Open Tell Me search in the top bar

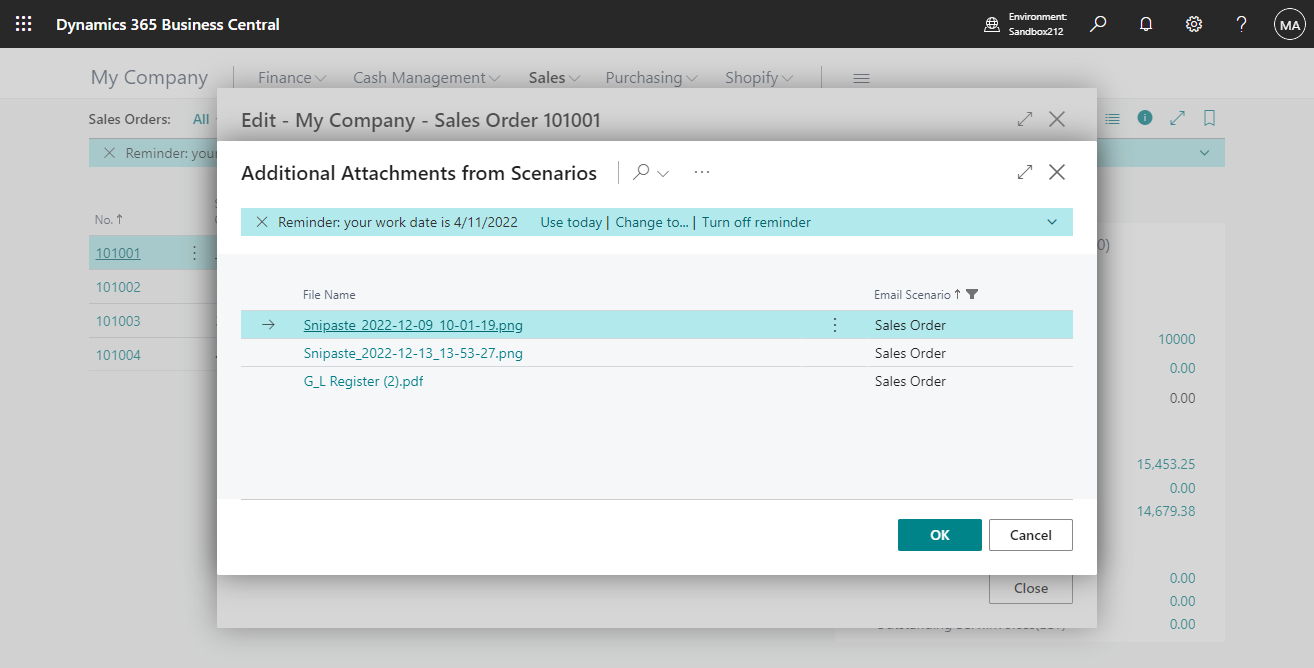1097,23
